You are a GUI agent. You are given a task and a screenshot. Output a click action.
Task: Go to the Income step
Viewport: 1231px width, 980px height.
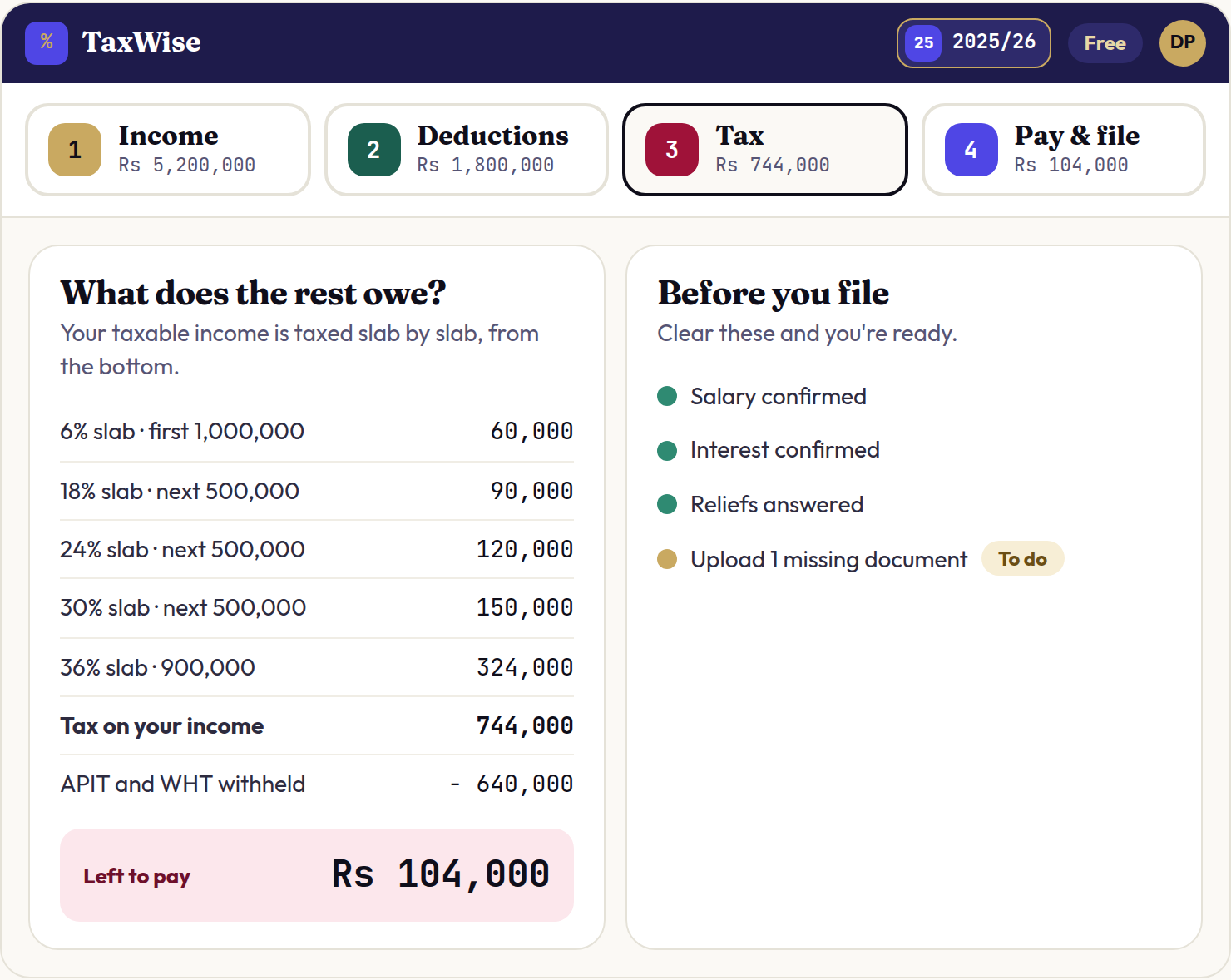168,150
